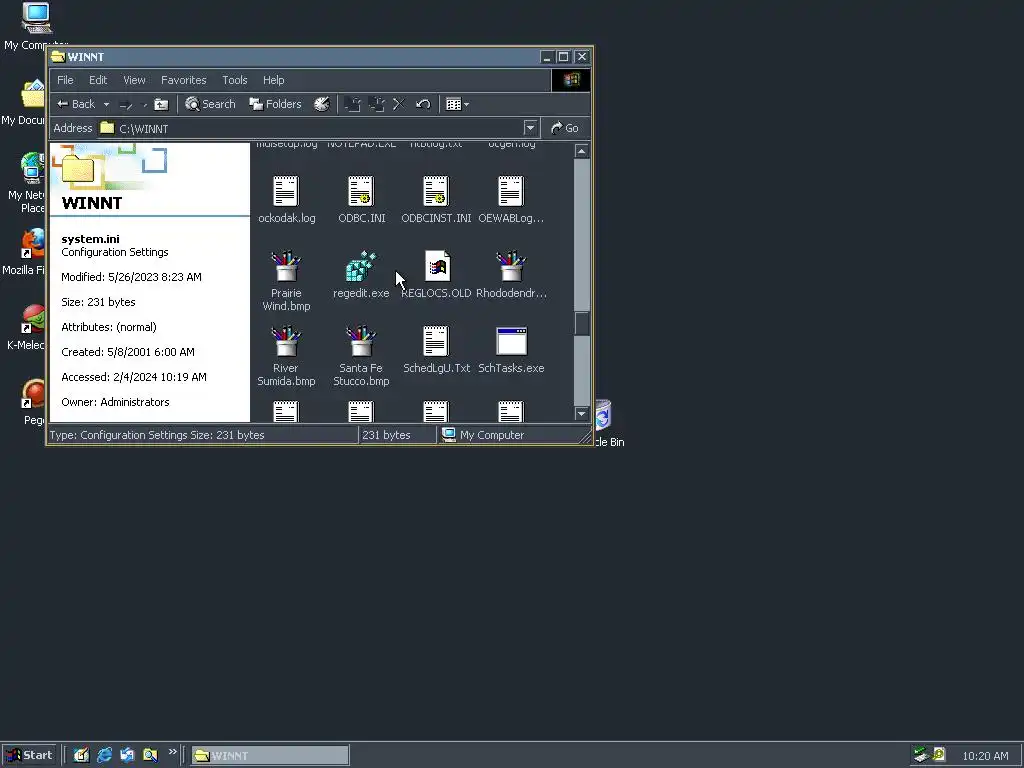Open the Help menu
Viewport: 1024px width, 768px height.
pos(274,80)
